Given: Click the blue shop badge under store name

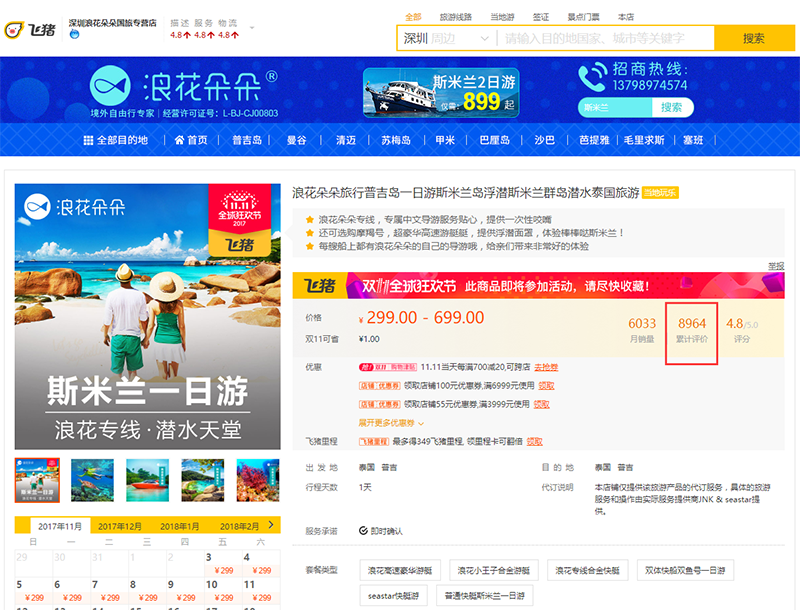Looking at the screenshot, I should pyautogui.click(x=74, y=34).
